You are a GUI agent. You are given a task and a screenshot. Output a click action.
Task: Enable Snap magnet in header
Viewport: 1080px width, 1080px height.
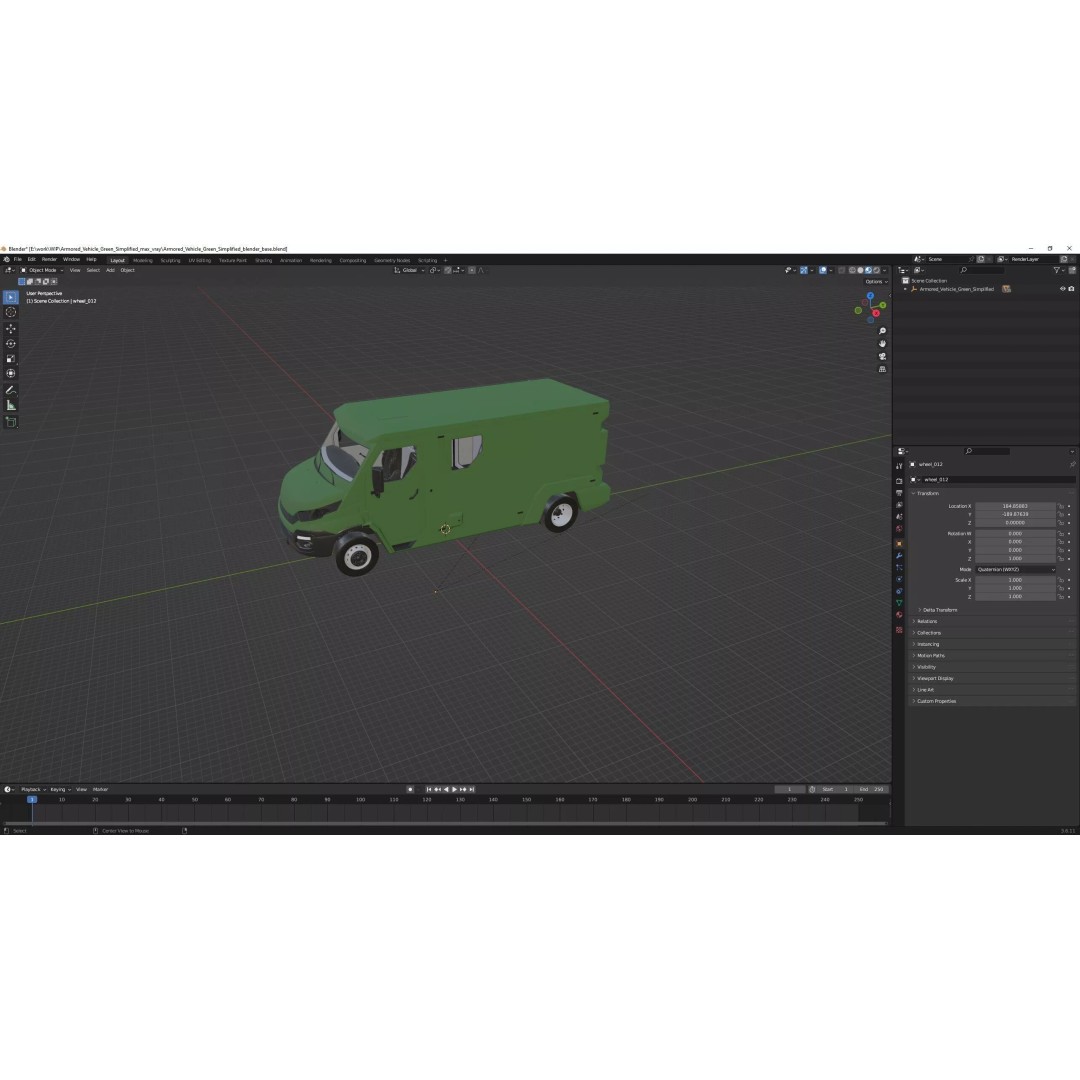448,271
